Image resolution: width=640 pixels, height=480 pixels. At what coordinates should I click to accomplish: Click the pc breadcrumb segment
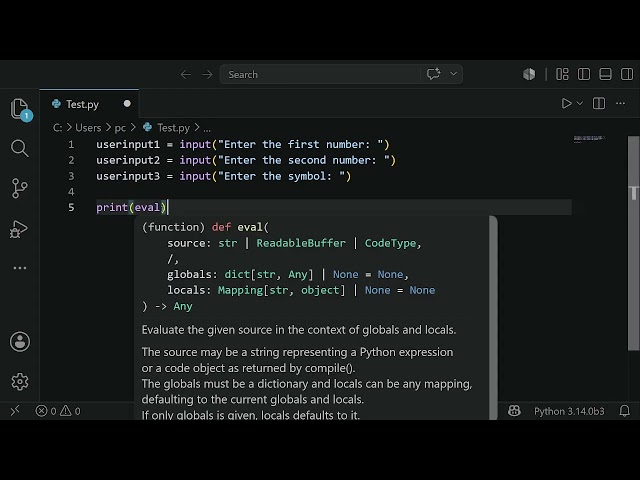(x=120, y=128)
